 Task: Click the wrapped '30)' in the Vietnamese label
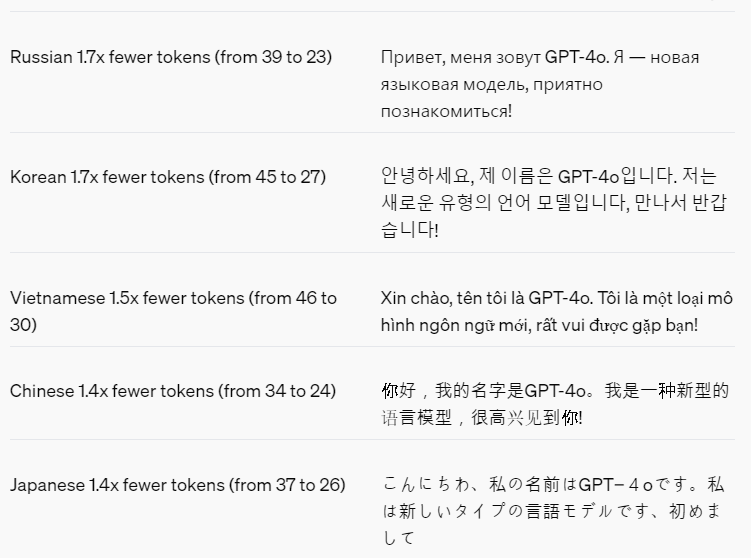tap(23, 325)
